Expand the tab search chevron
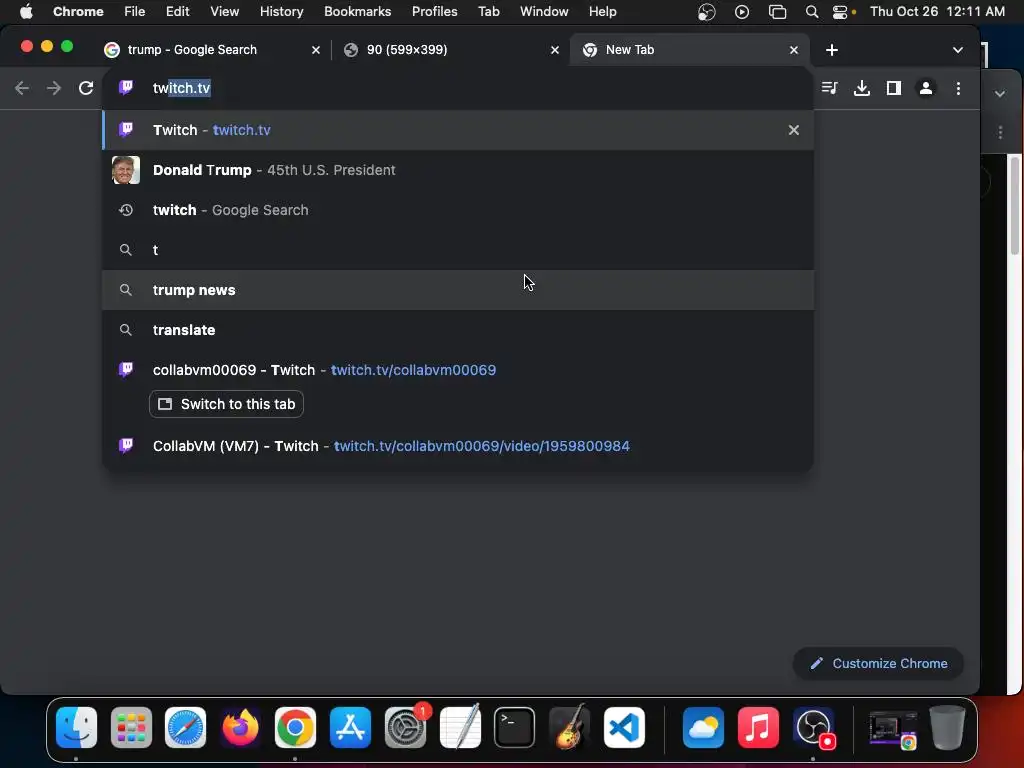 click(x=957, y=50)
